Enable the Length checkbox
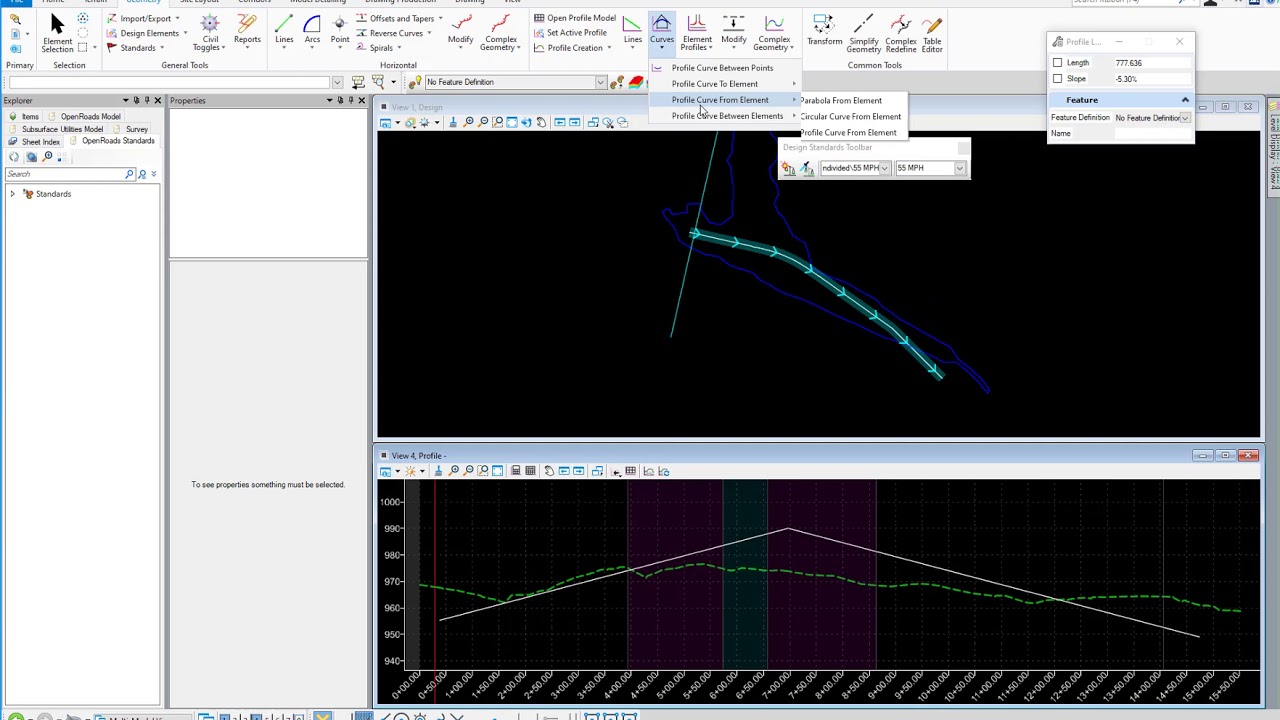The image size is (1280, 720). click(1057, 63)
